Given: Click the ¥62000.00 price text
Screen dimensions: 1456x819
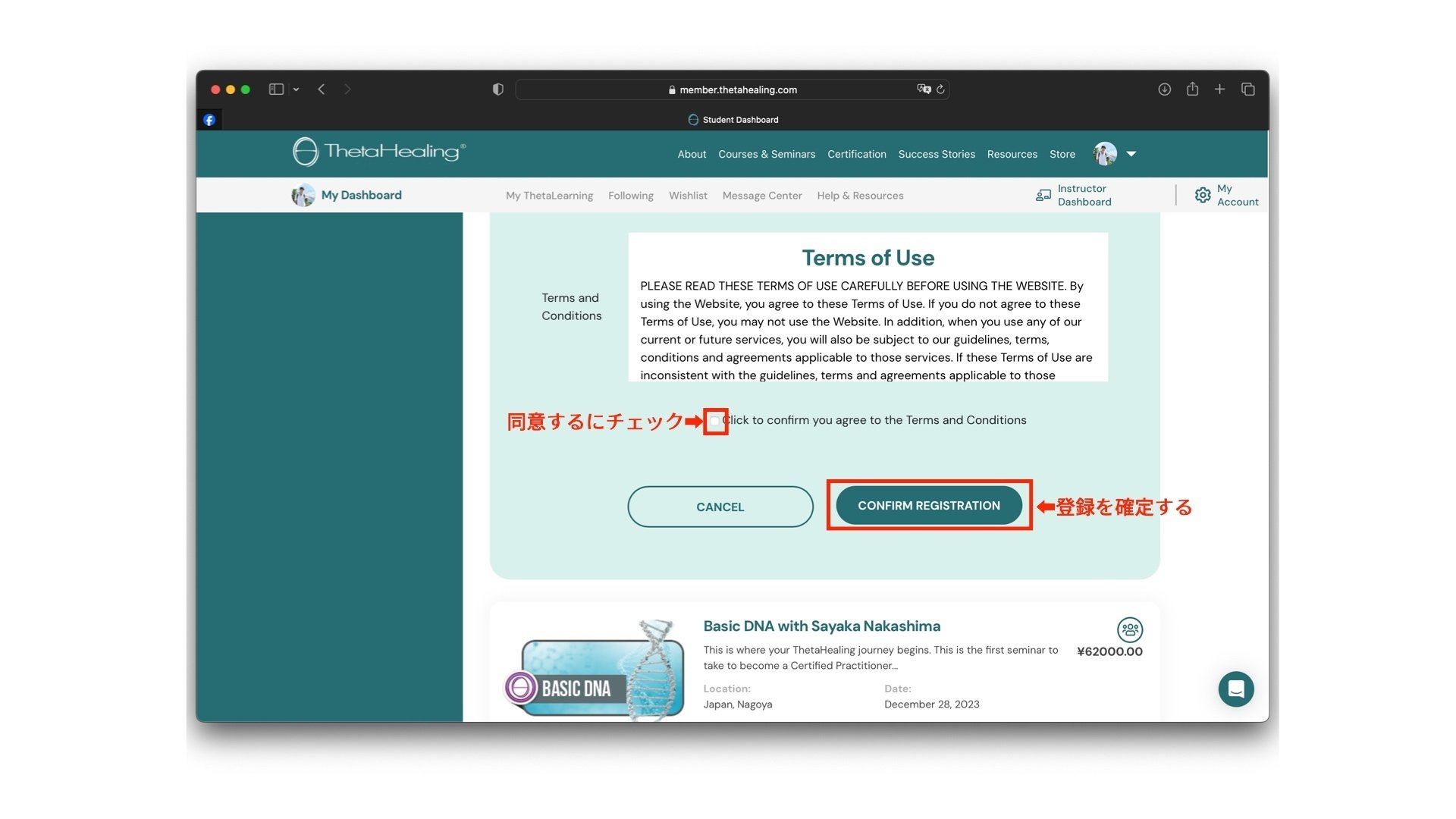Looking at the screenshot, I should pyautogui.click(x=1109, y=651).
